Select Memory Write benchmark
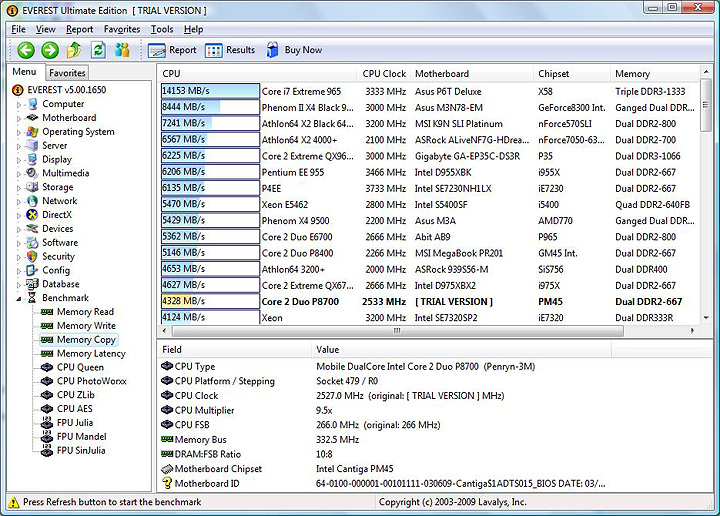The width and height of the screenshot is (720, 516). click(86, 326)
